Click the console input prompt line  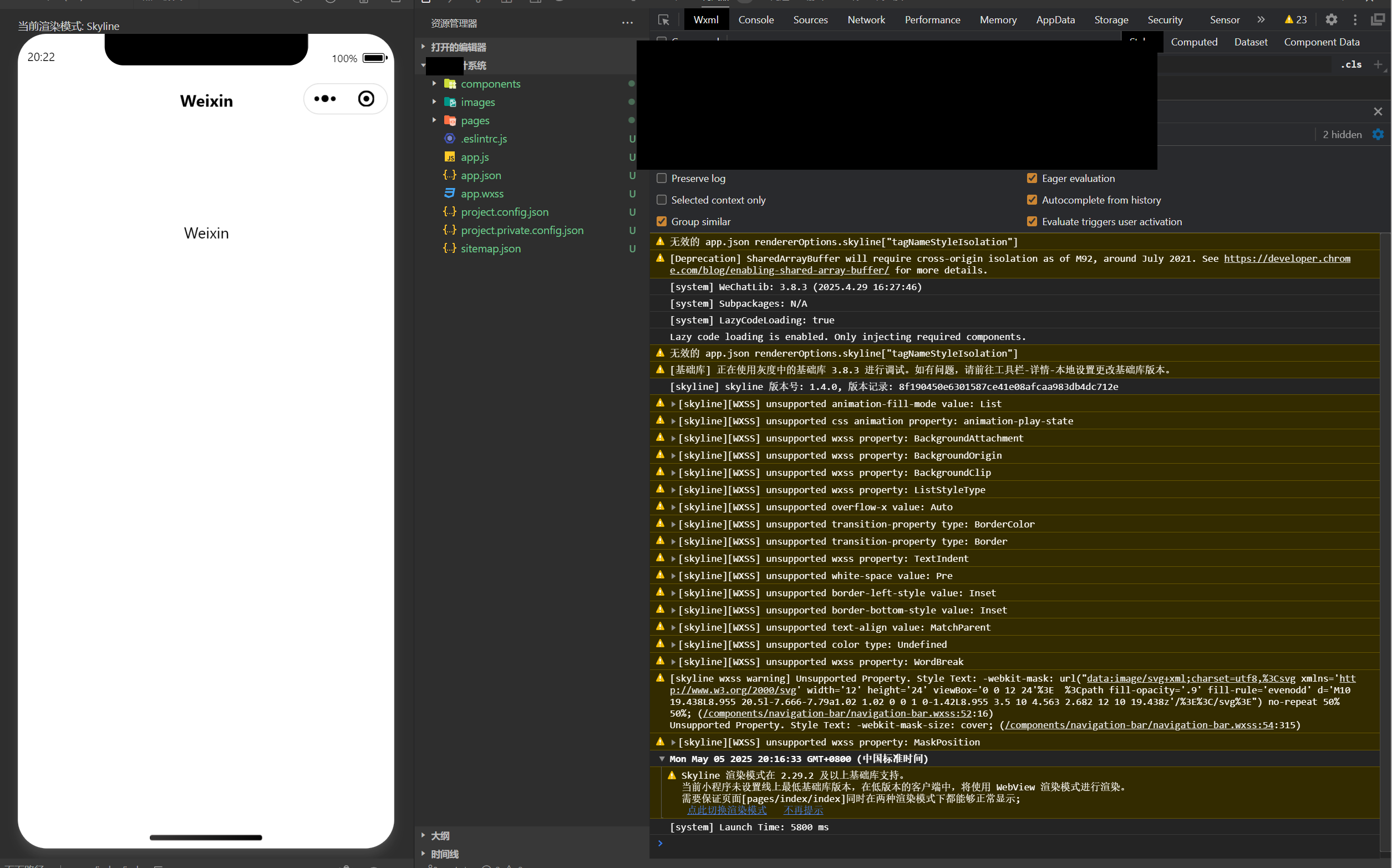(1014, 843)
